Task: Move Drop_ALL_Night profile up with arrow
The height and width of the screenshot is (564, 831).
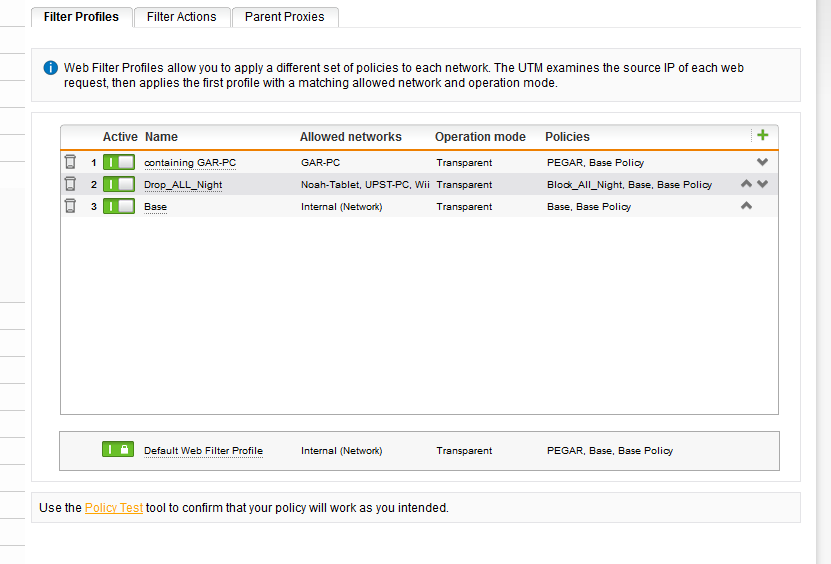Action: coord(746,184)
